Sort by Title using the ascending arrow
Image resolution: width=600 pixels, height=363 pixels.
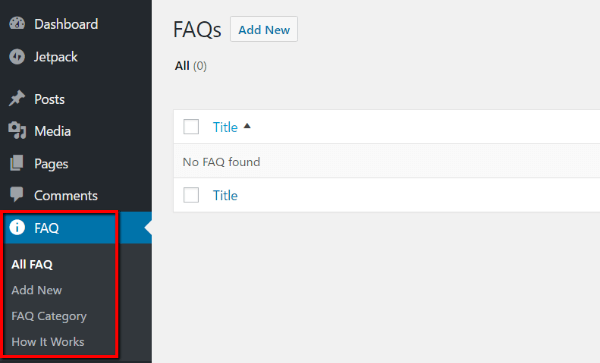[x=247, y=126]
